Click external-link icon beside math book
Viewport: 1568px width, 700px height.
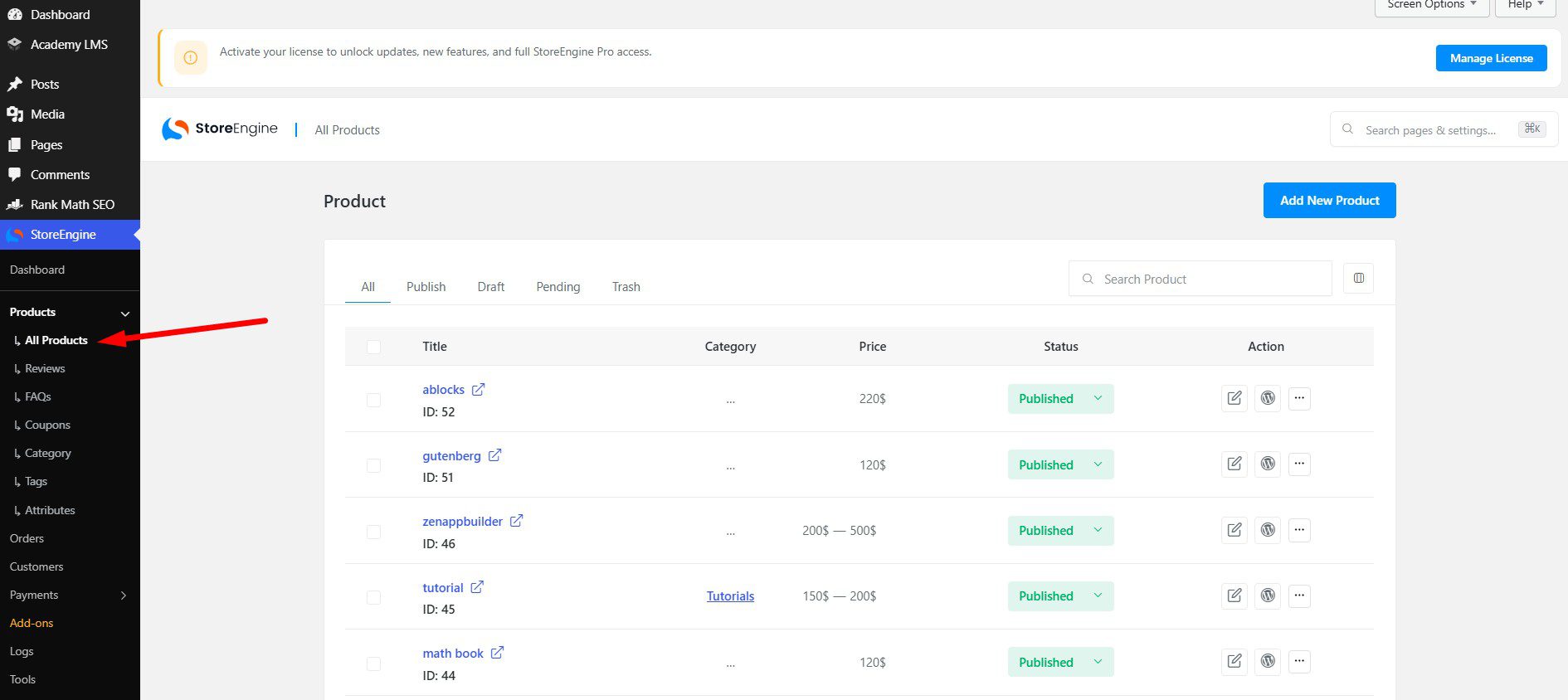pos(497,653)
